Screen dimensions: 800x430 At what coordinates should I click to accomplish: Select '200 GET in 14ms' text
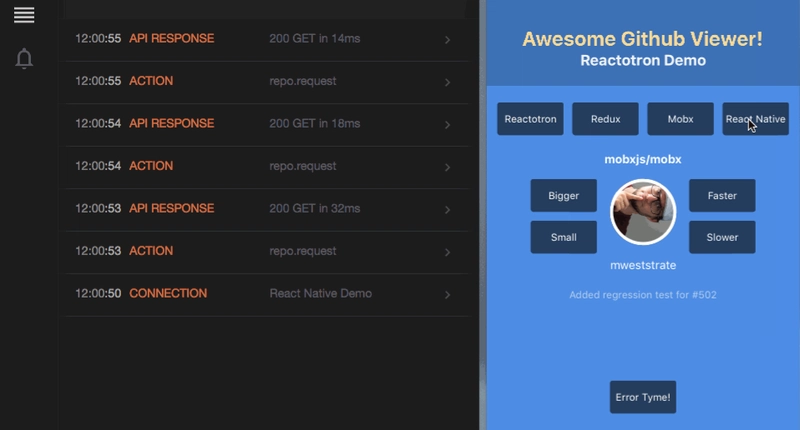(314, 38)
